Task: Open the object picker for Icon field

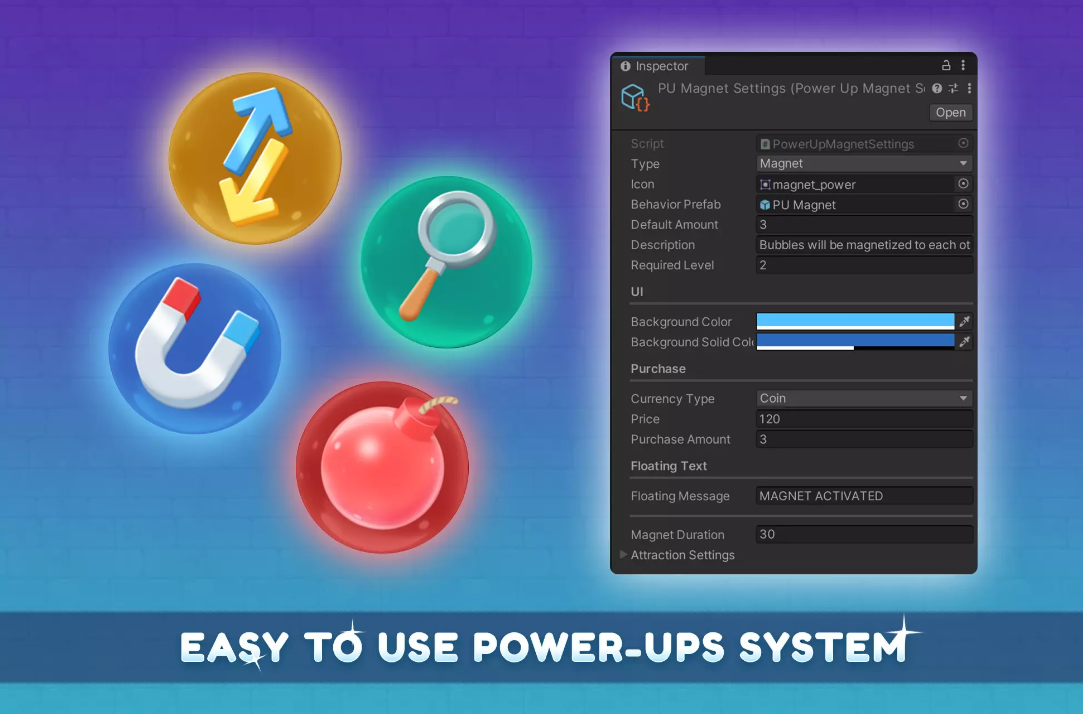Action: [x=963, y=184]
